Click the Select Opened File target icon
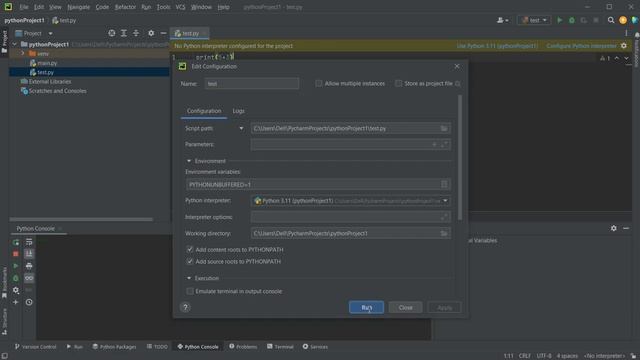Viewport: 640px width, 360px height. [x=111, y=33]
